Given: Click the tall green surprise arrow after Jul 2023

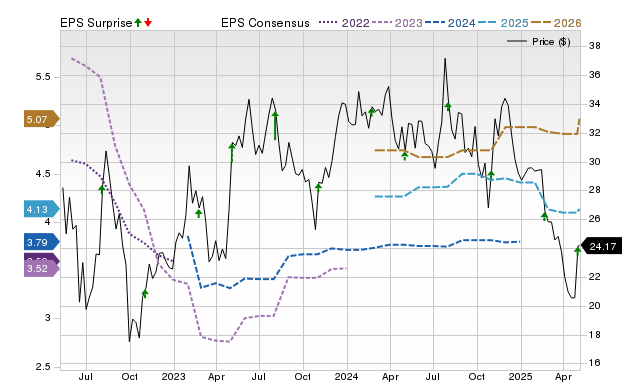Looking at the screenshot, I should pos(275,125).
